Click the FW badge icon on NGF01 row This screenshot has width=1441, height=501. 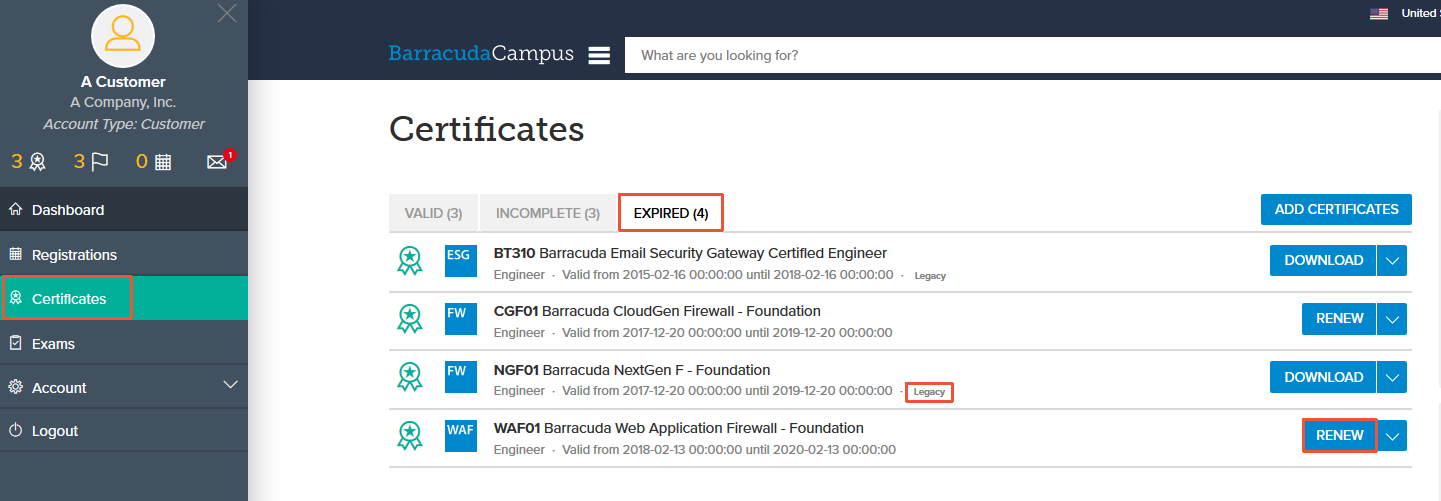[461, 377]
